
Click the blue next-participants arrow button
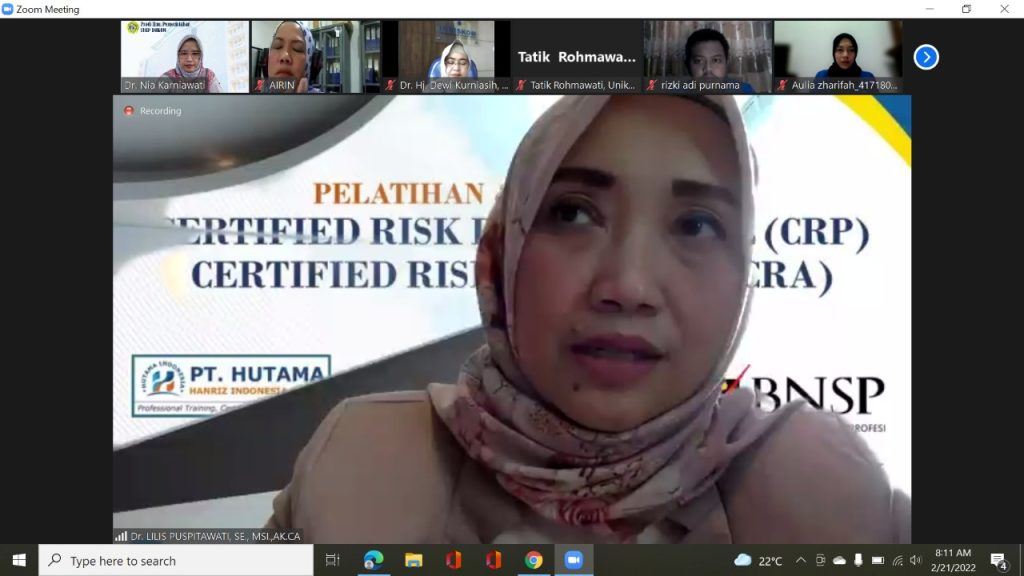(925, 57)
